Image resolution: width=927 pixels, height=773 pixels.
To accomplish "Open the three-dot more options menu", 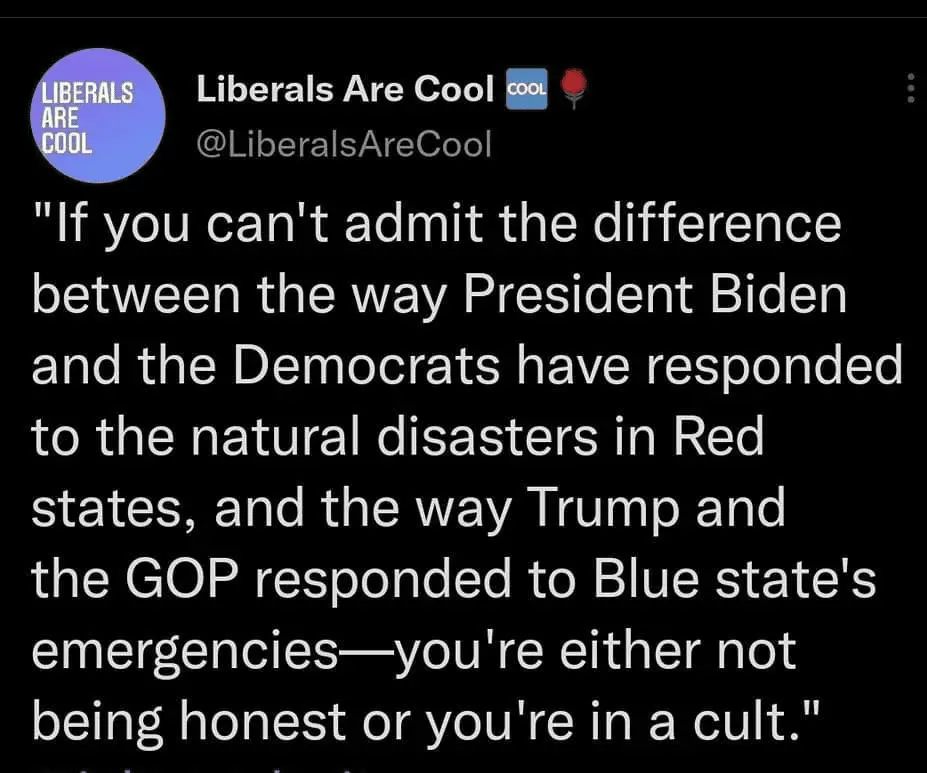I will (911, 90).
